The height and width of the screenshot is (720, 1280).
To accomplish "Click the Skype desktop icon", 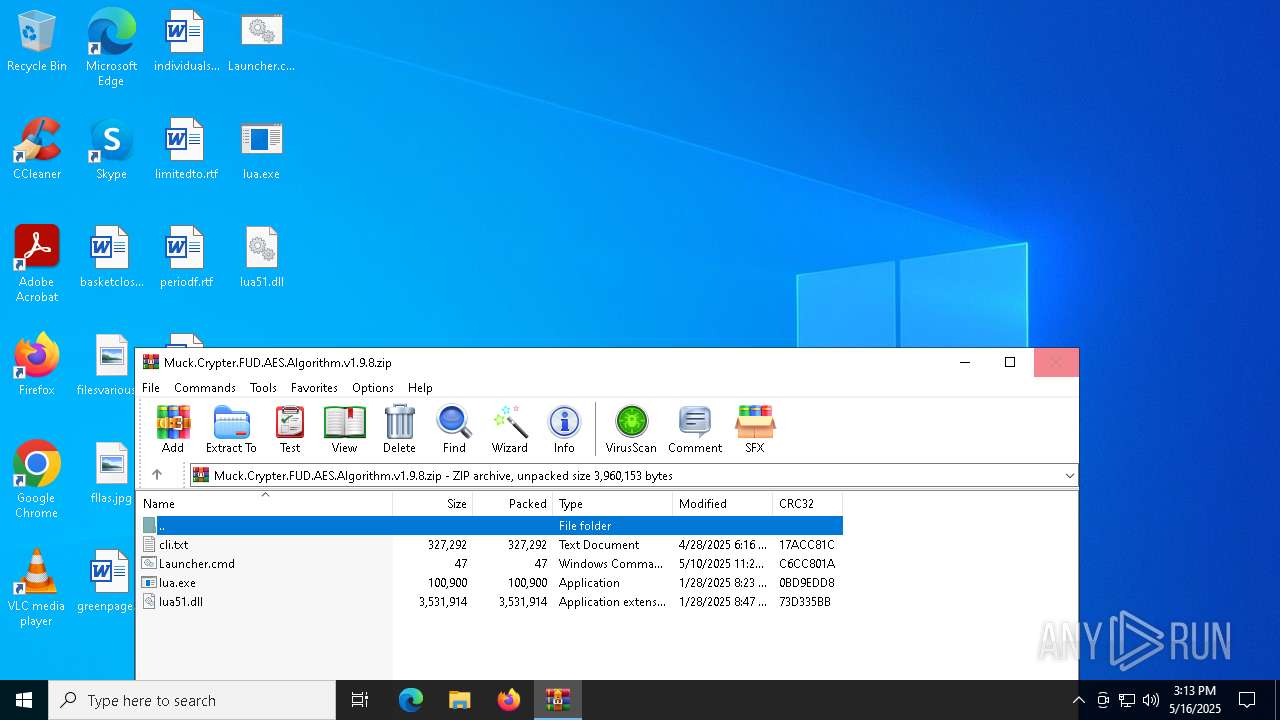I will pyautogui.click(x=111, y=149).
